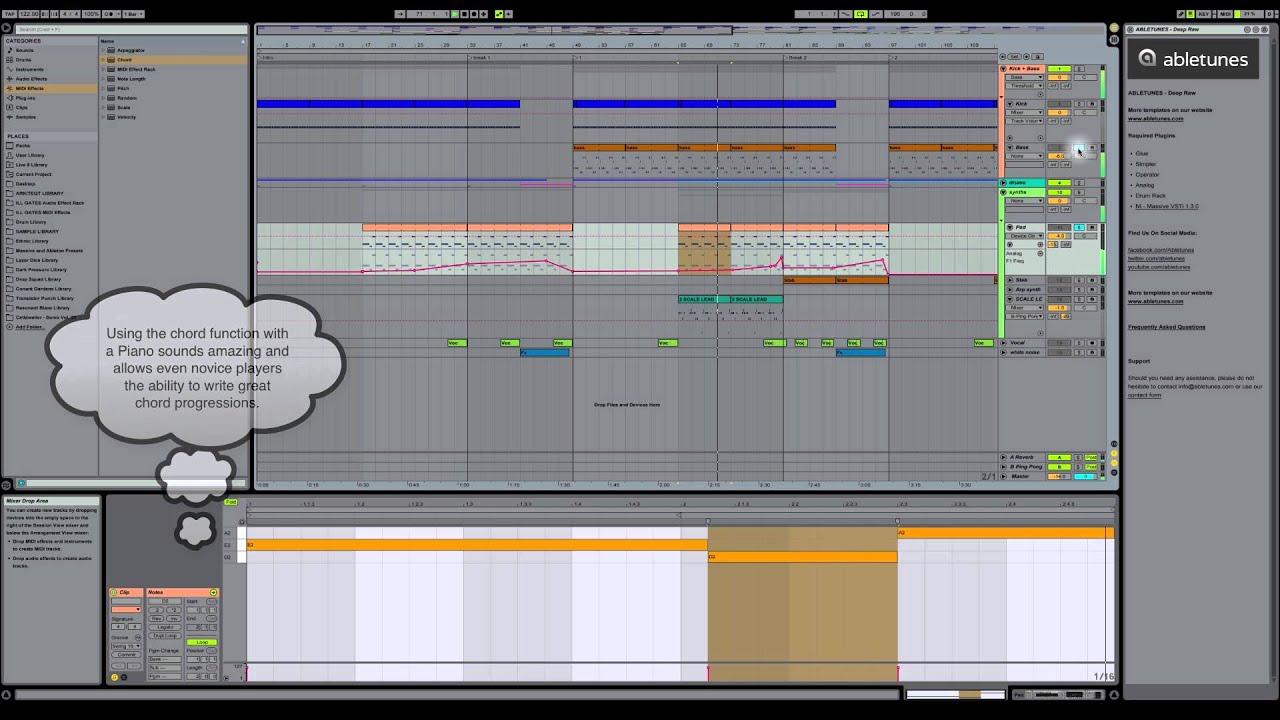Open abletunes.com link under ABLETUNES - Deep Raw
The width and height of the screenshot is (1280, 720).
pos(1155,118)
